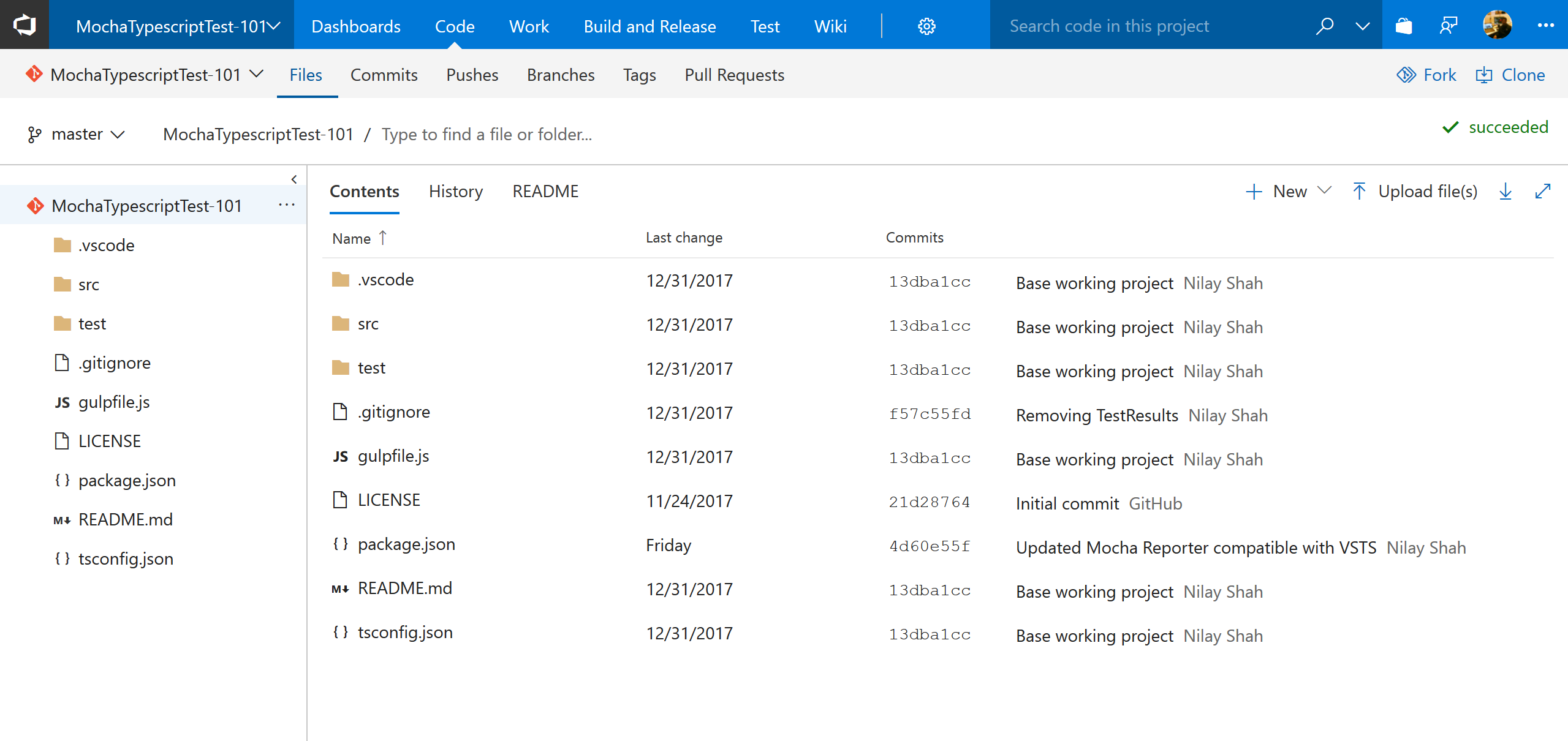Image resolution: width=1568 pixels, height=741 pixels.
Task: Open commit 21d28764 link
Action: point(930,502)
